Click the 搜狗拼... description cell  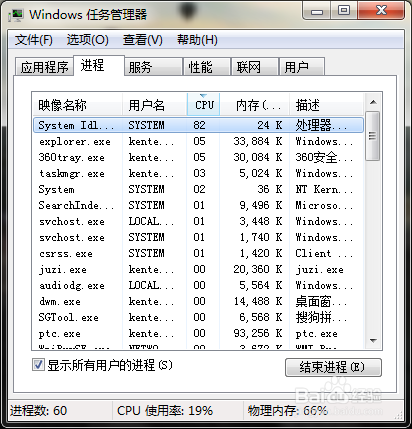coord(322,317)
